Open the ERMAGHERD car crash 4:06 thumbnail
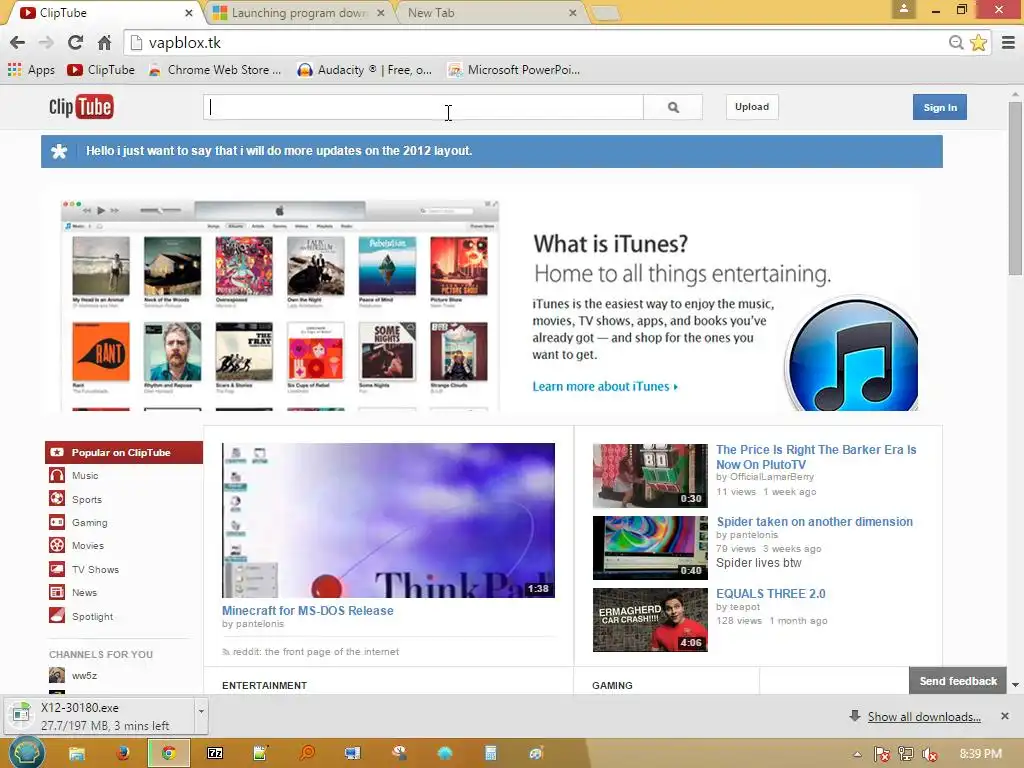 650,620
